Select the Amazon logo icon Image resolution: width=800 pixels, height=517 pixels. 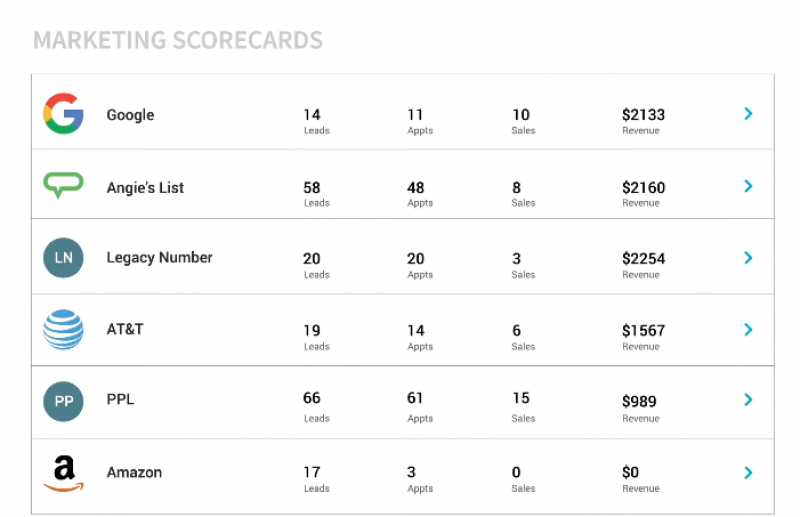pos(63,473)
